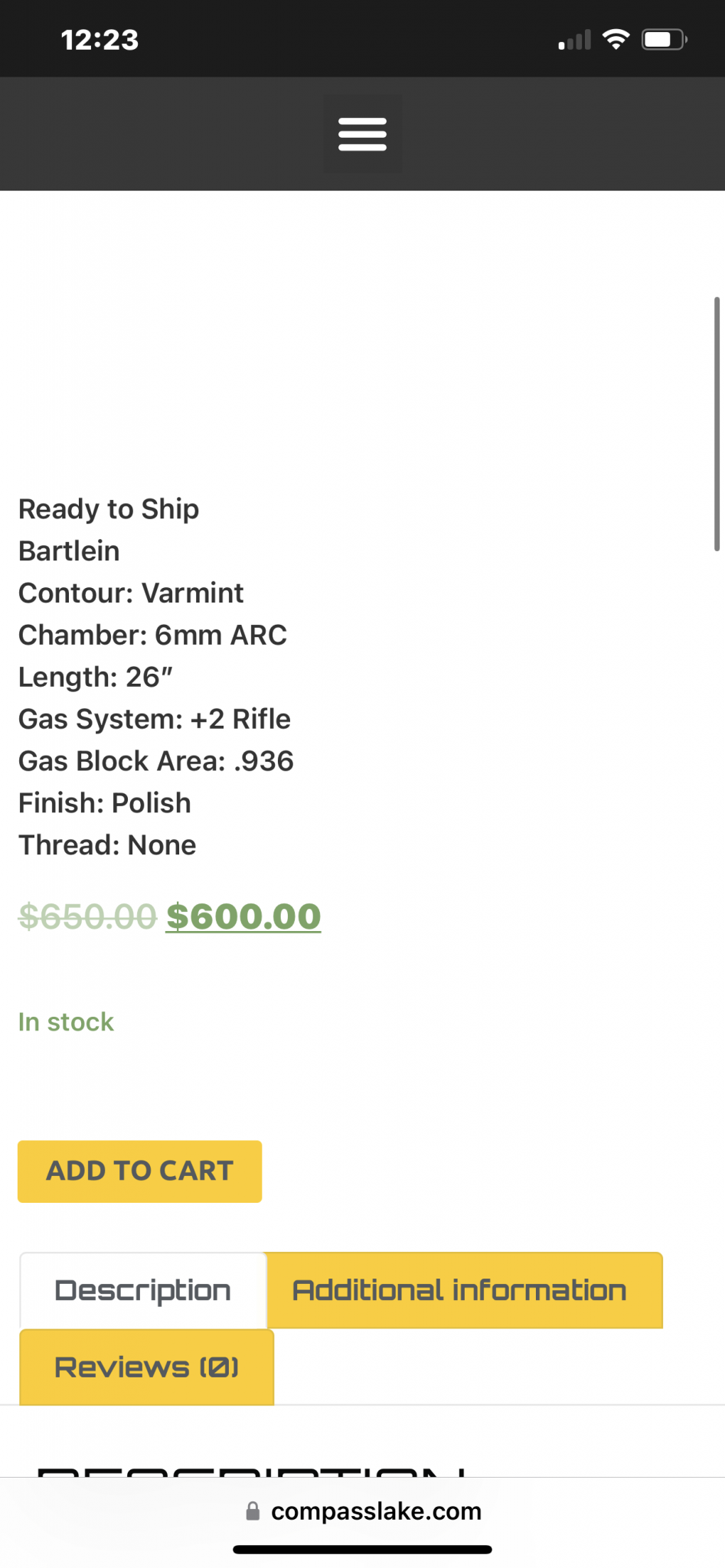The height and width of the screenshot is (1568, 725).
Task: Tap the In stock label
Action: tap(66, 1022)
